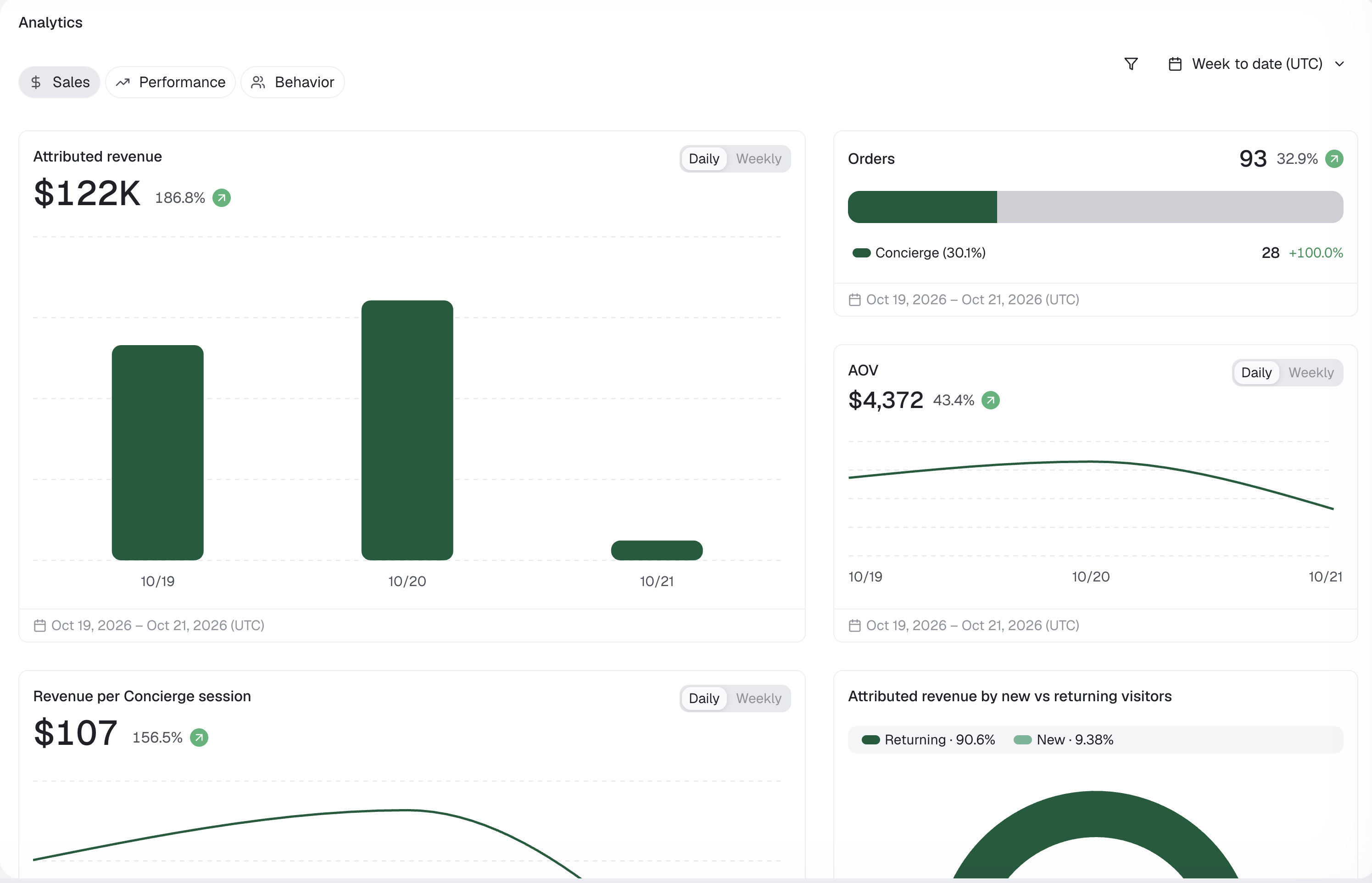Click the green trend arrow next to AOV 43.4%

pos(990,400)
